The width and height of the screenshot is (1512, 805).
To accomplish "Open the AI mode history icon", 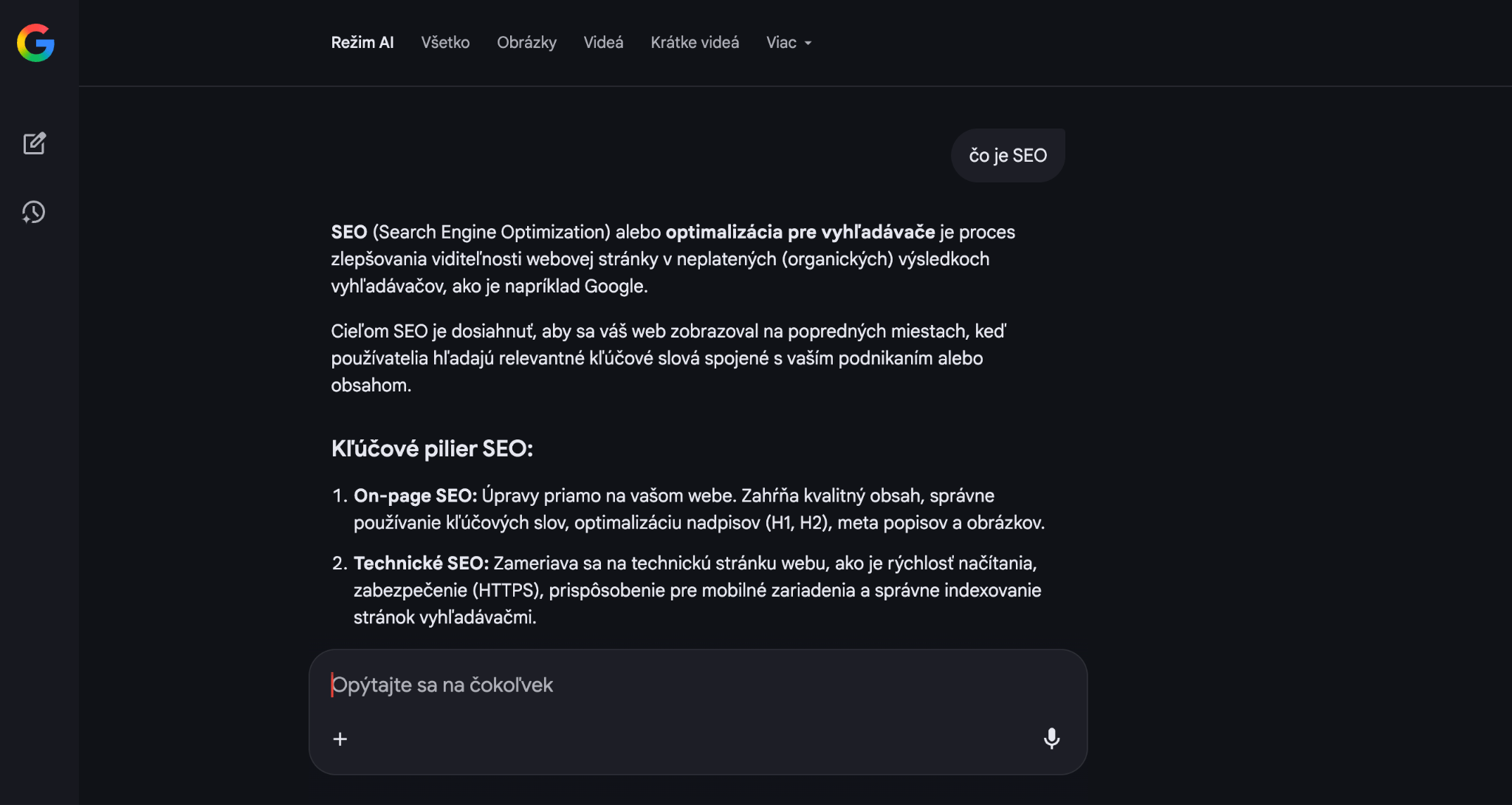I will tap(34, 213).
